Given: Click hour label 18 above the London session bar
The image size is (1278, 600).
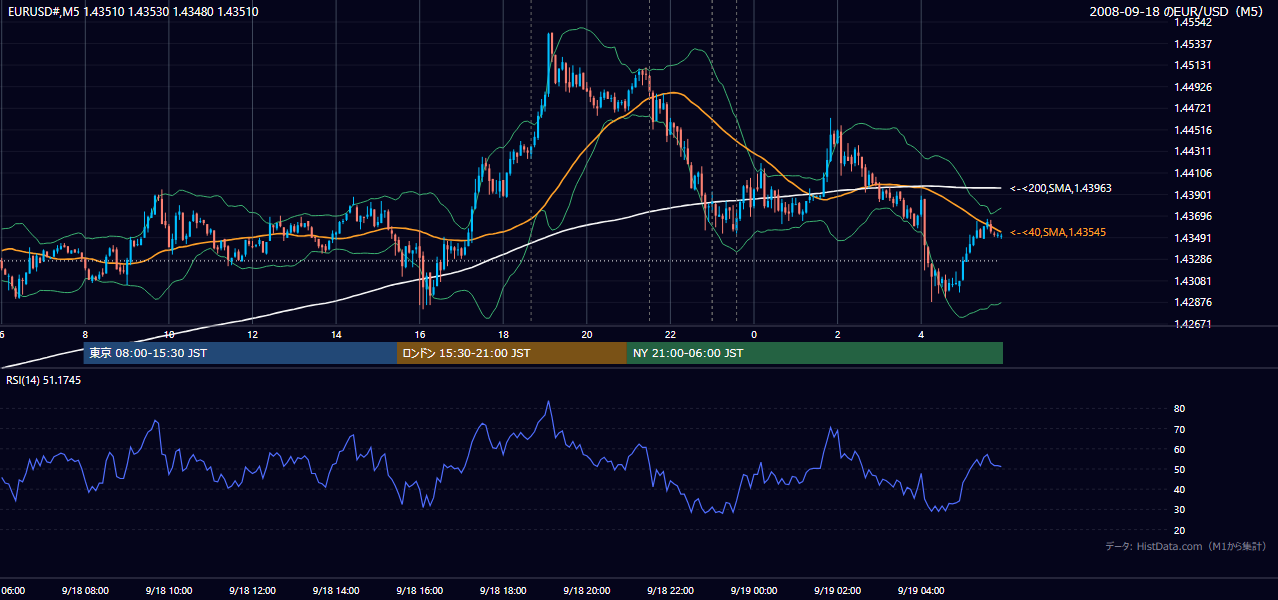Looking at the screenshot, I should (503, 335).
